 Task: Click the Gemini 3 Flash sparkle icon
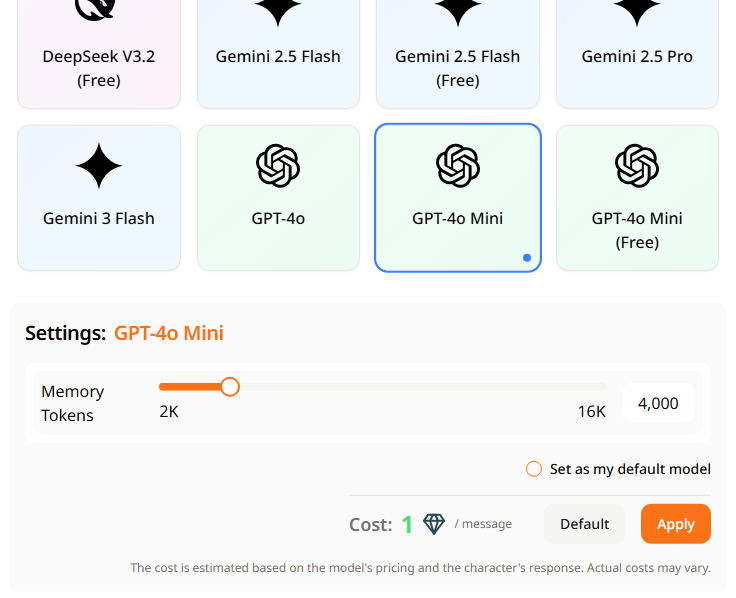click(x=99, y=166)
